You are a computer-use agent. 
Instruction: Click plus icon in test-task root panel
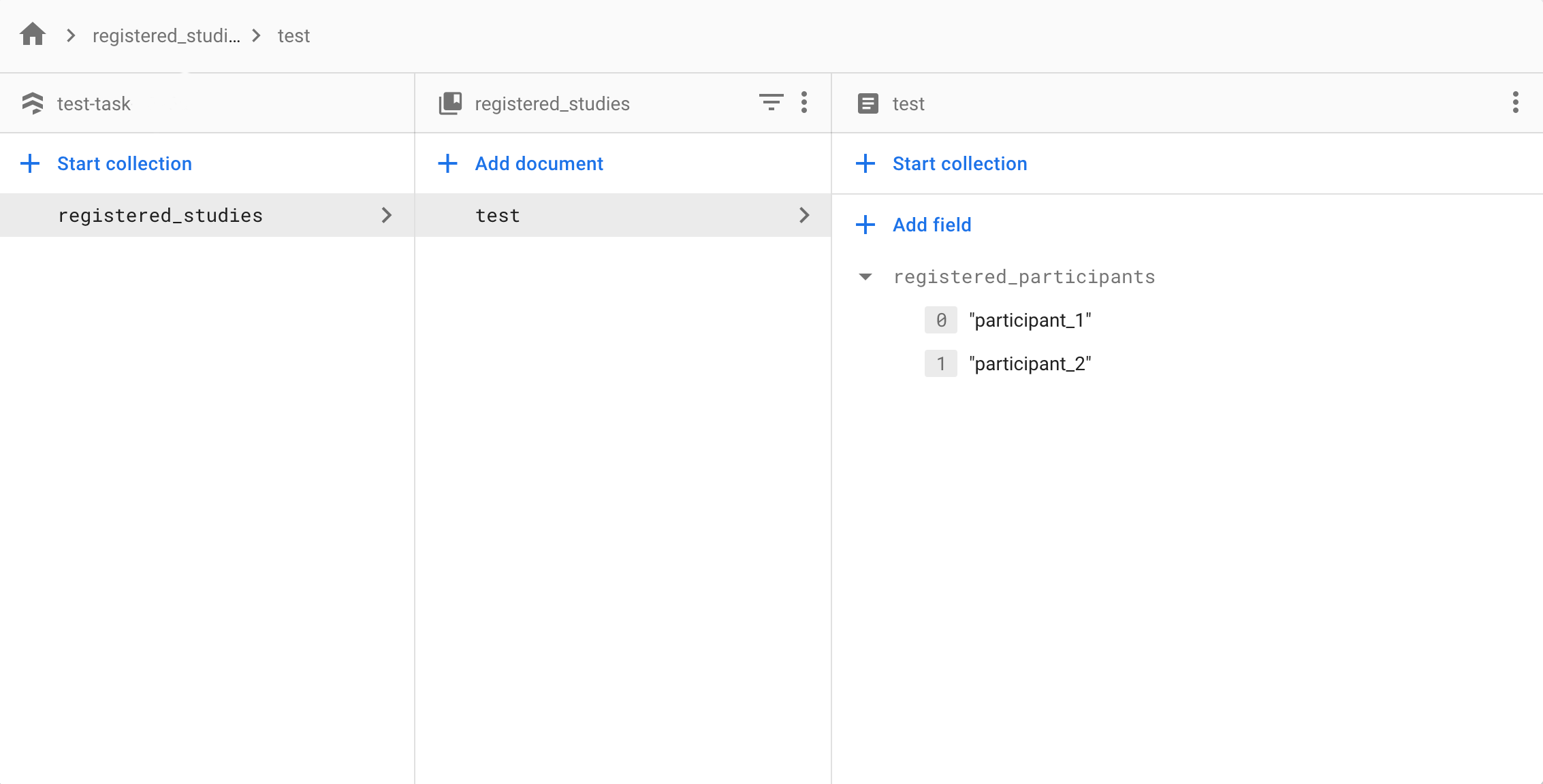click(30, 163)
